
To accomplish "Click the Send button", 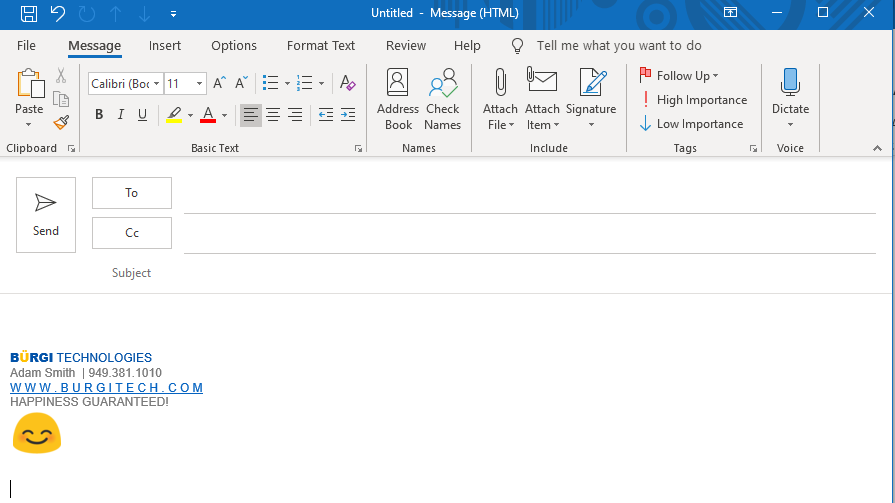I will coord(46,215).
